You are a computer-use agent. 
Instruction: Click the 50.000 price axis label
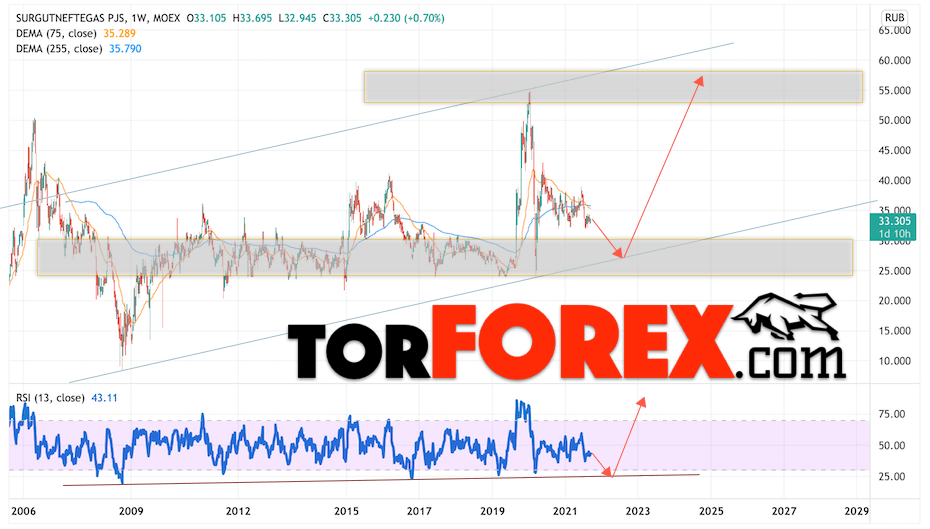[894, 120]
